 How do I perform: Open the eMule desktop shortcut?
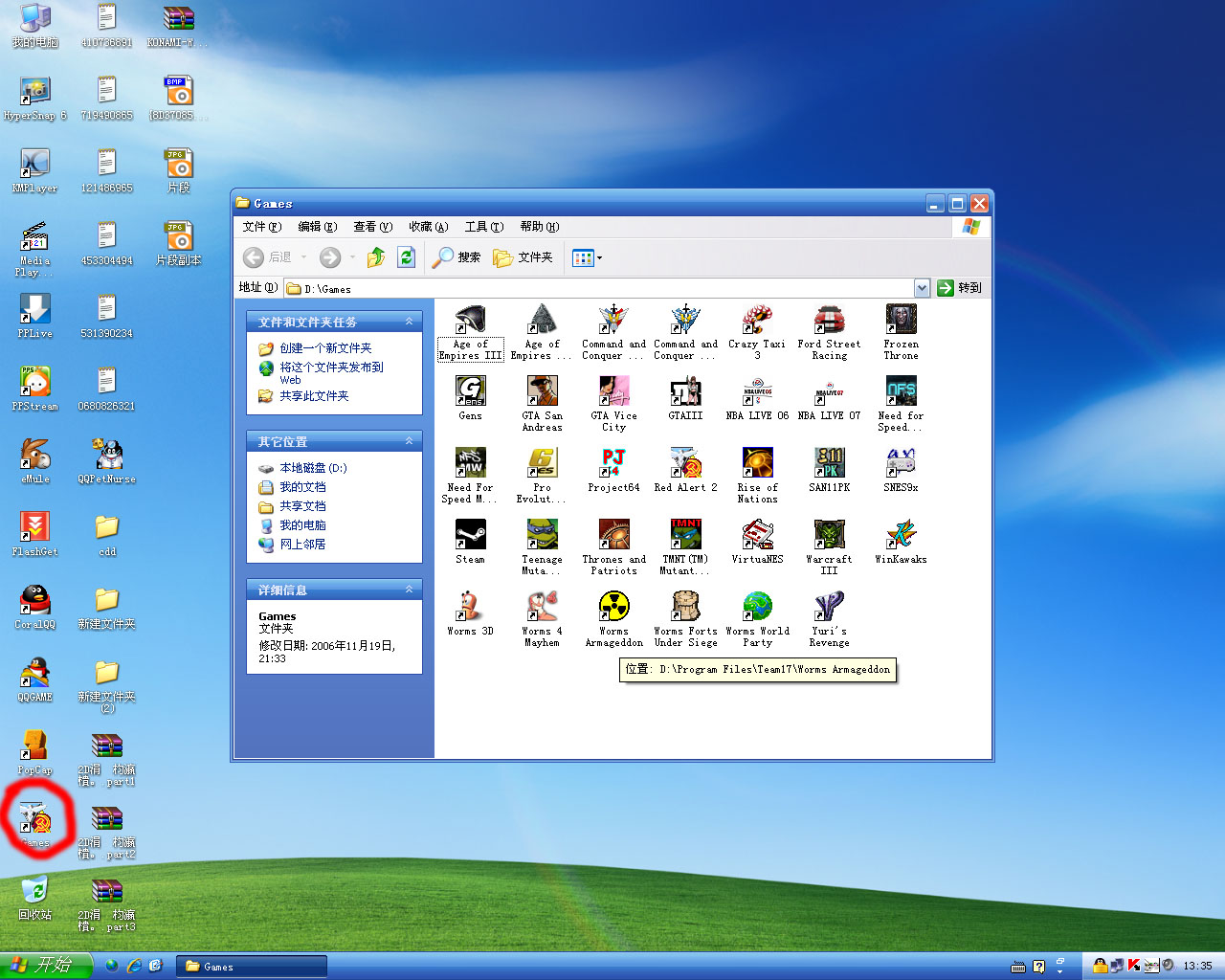click(x=35, y=455)
